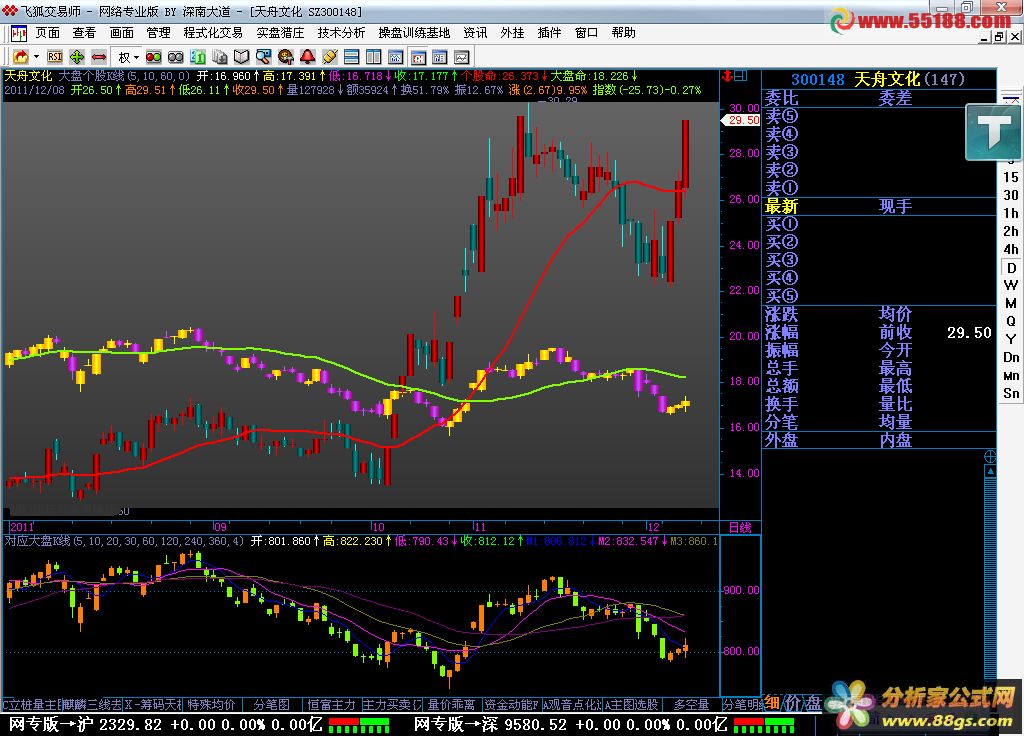Select the 1h period
Viewport: 1024px width, 736px height.
click(1010, 213)
